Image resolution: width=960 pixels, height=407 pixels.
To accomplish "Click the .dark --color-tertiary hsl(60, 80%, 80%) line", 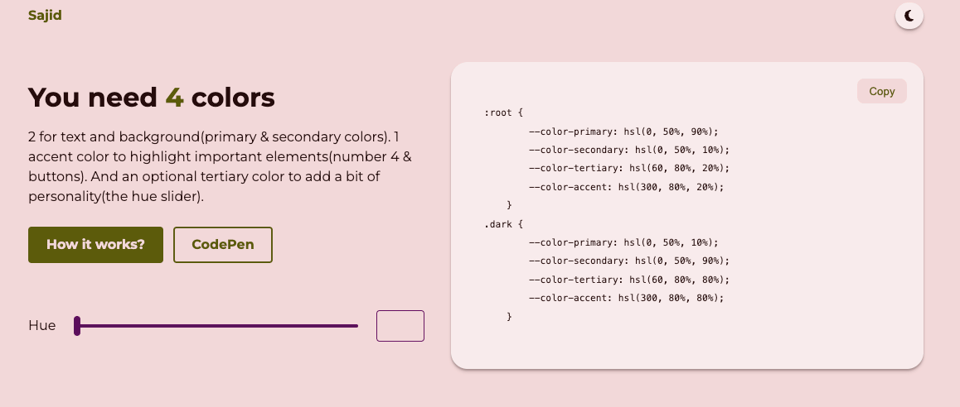I will [x=629, y=280].
